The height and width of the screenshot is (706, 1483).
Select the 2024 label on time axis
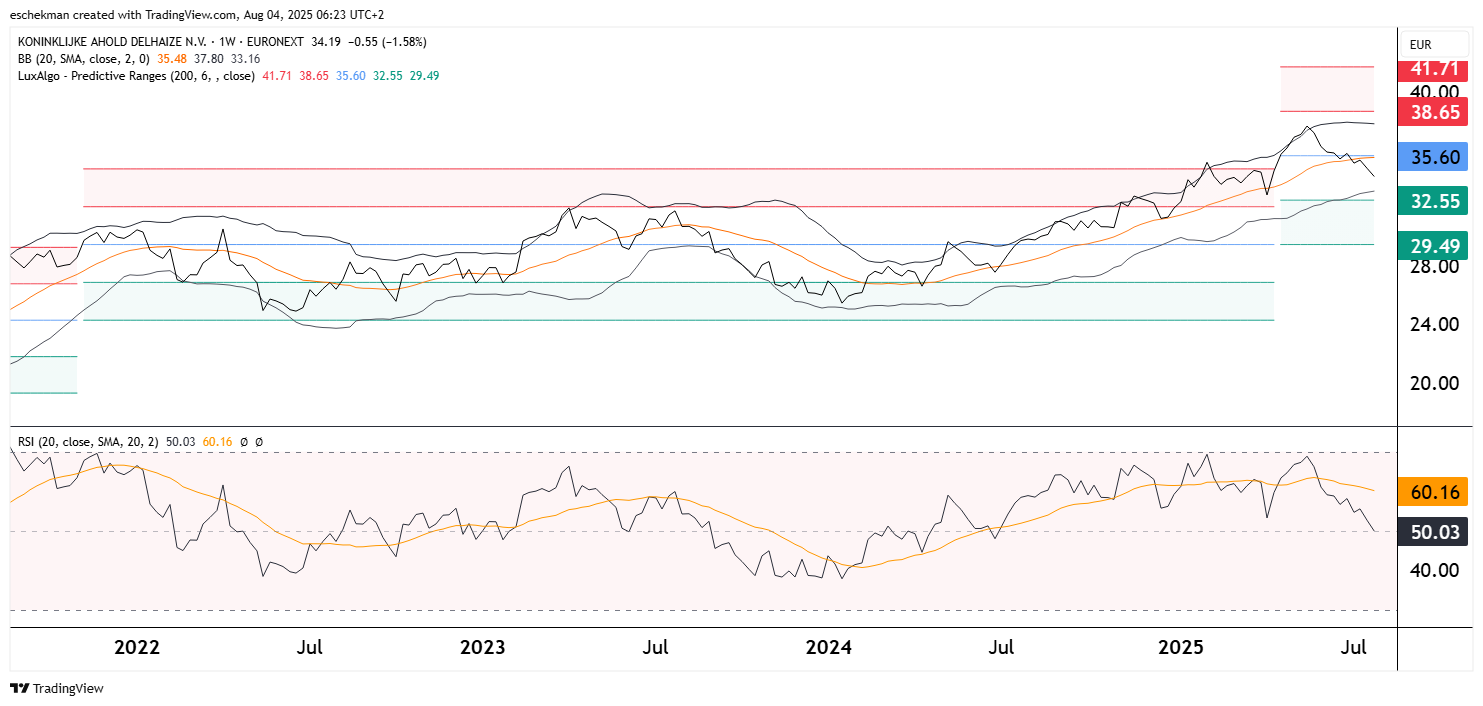pos(829,647)
